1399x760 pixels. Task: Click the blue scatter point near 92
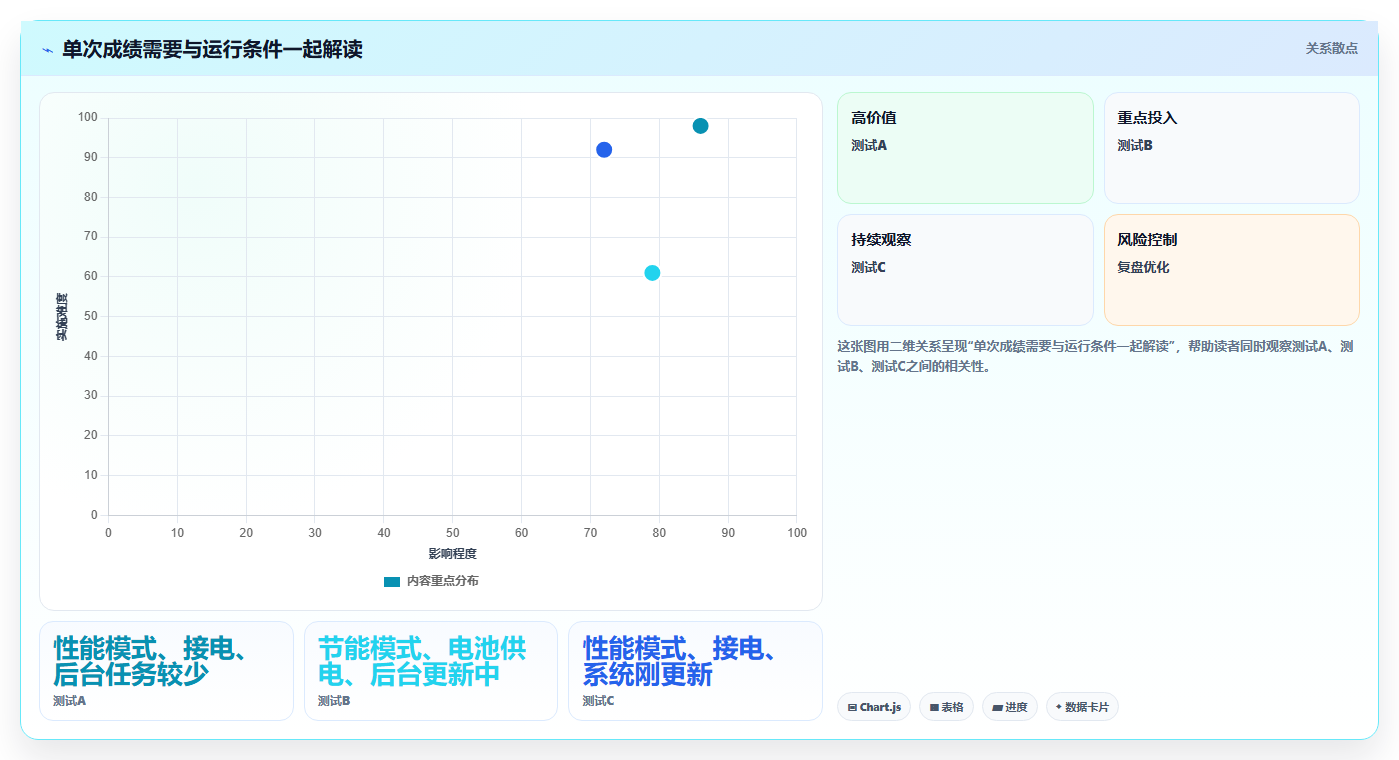click(x=604, y=150)
